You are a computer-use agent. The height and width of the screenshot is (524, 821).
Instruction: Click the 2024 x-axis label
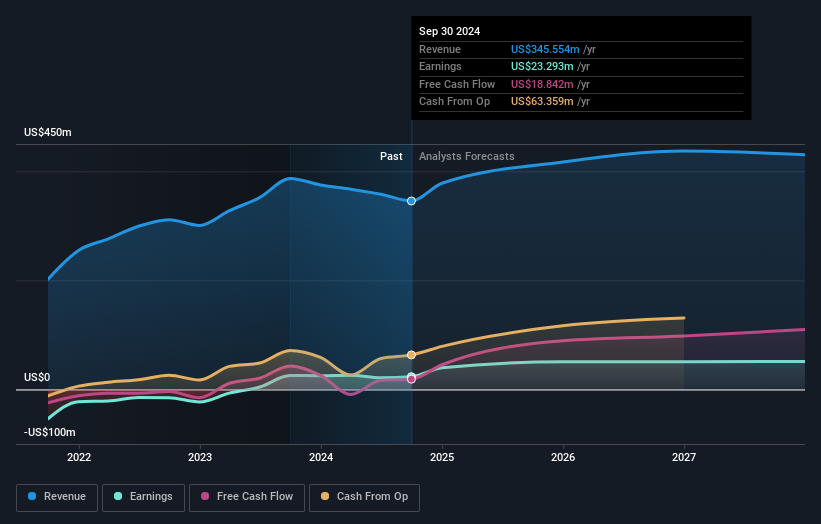click(x=321, y=458)
